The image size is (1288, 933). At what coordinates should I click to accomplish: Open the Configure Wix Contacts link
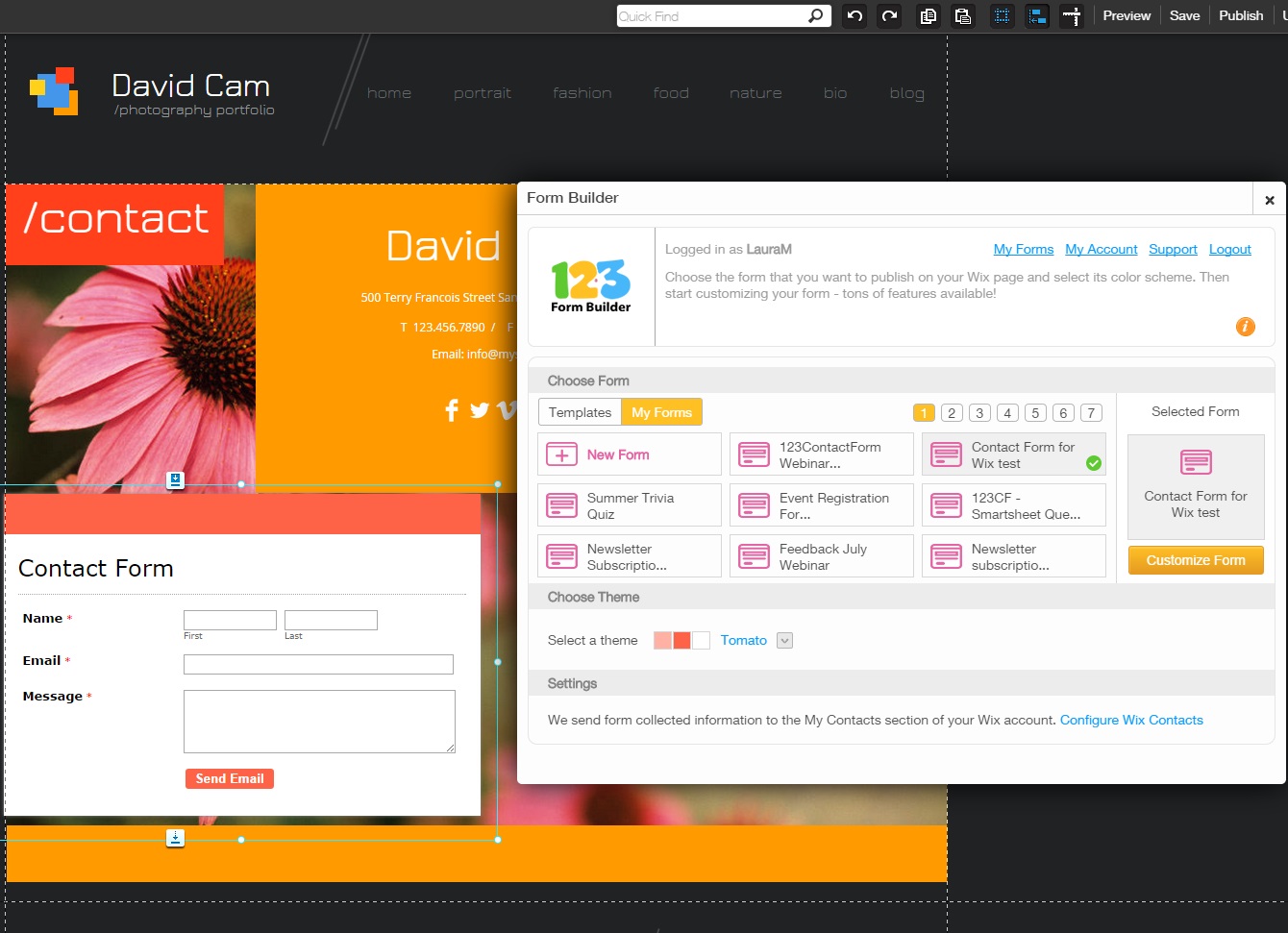[x=1131, y=720]
